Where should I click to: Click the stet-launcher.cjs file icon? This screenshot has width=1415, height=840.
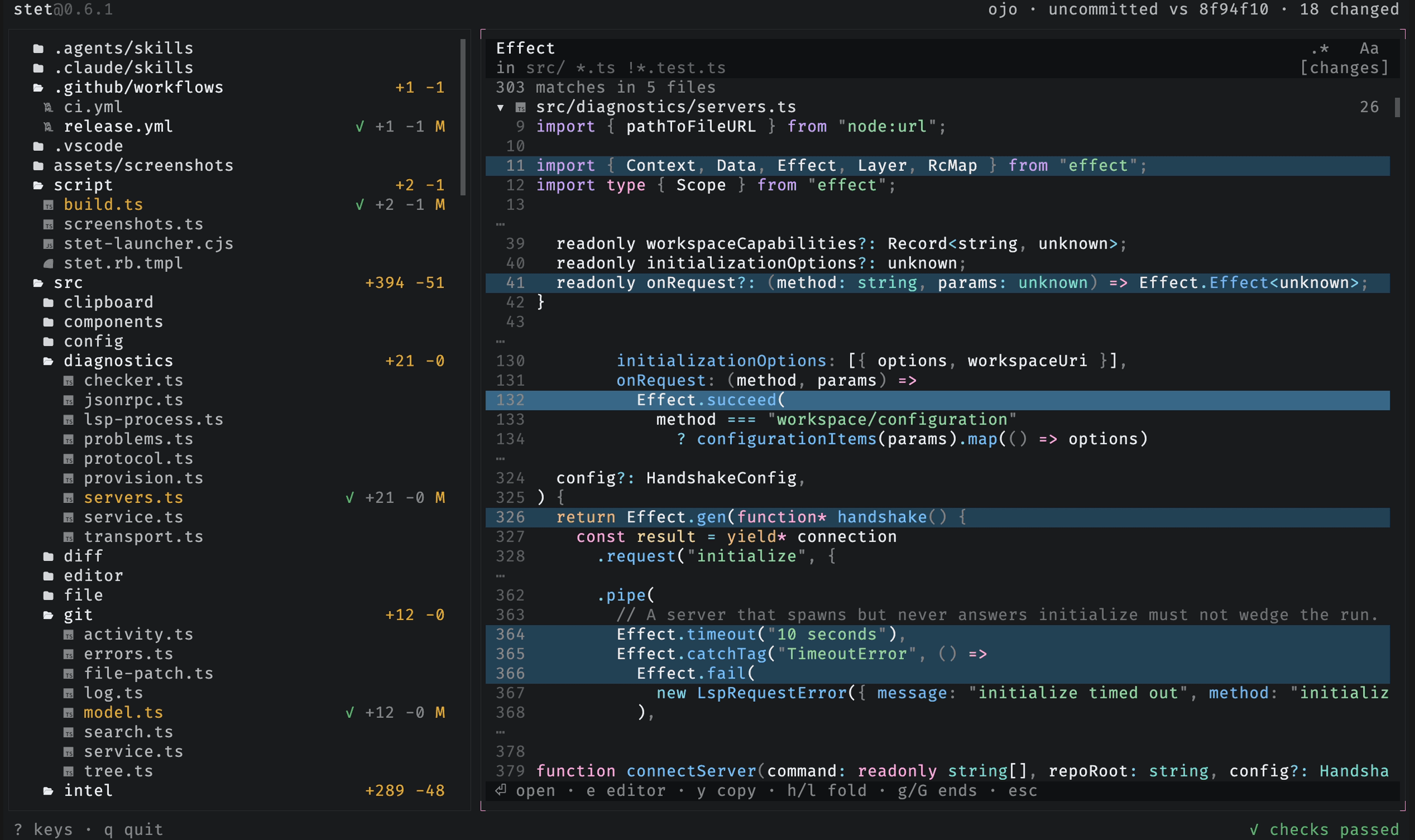[x=49, y=244]
